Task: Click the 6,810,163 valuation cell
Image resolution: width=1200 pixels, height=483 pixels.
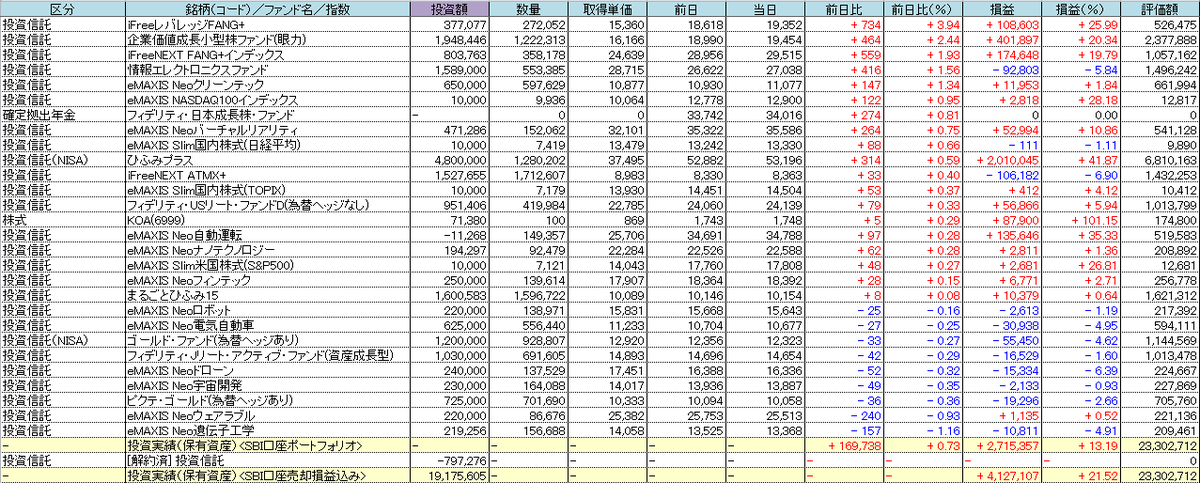Action: click(x=1159, y=160)
